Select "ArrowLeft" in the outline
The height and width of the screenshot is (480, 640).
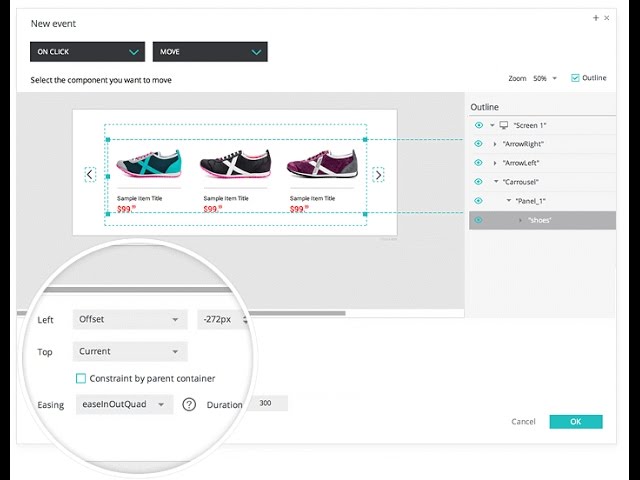click(521, 163)
